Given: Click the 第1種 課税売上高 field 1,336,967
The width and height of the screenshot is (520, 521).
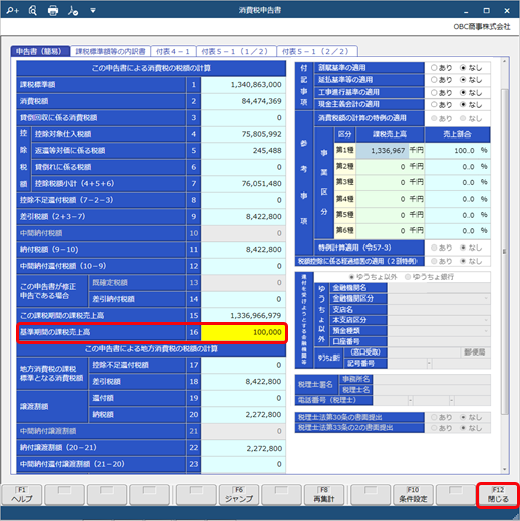Looking at the screenshot, I should click(382, 151).
